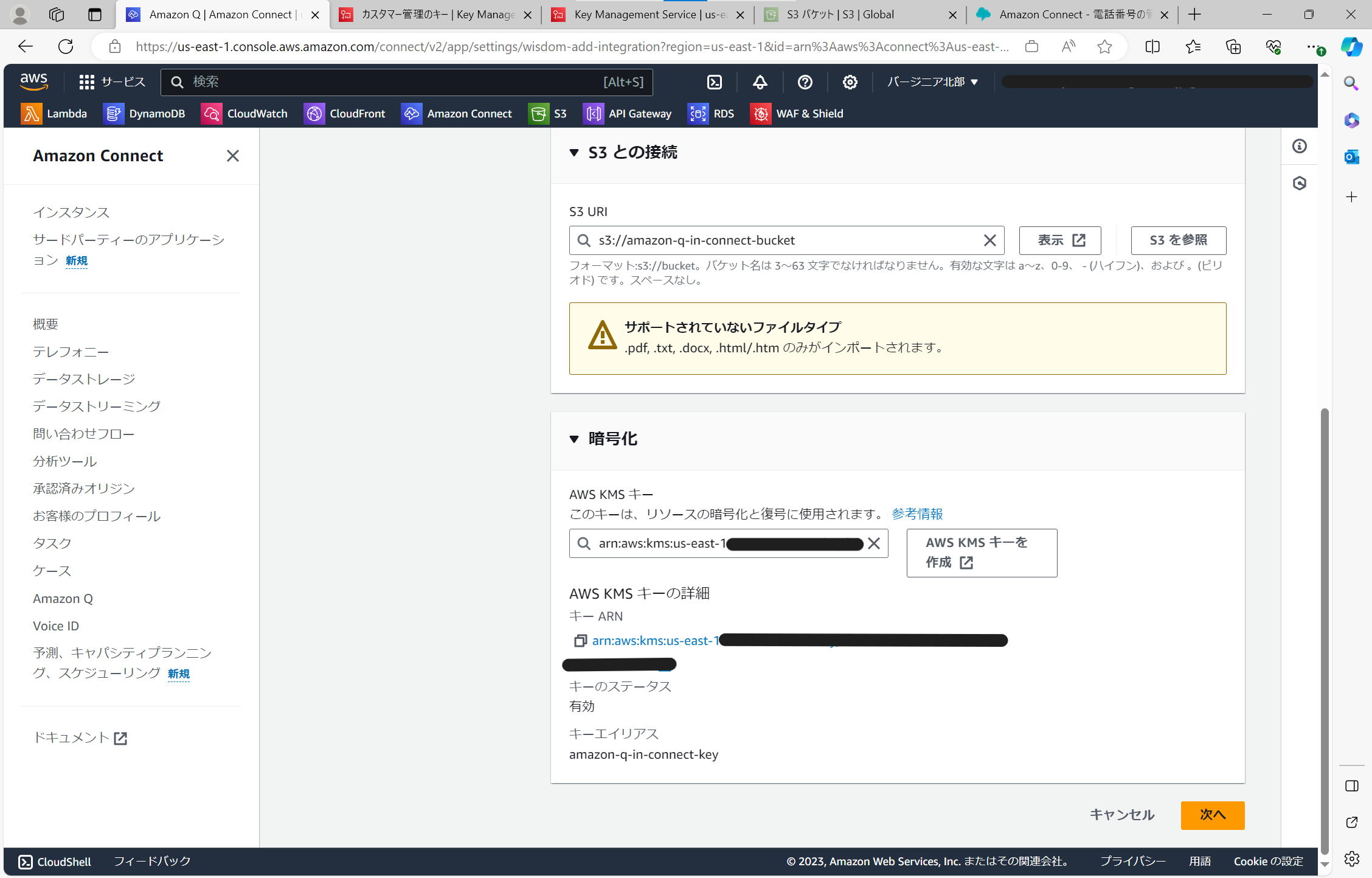1372x878 pixels.
Task: Select Amazon Q in the sidebar
Action: (x=63, y=598)
